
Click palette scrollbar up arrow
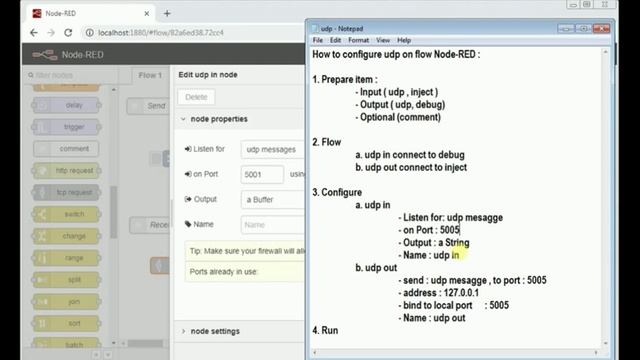tap(114, 89)
